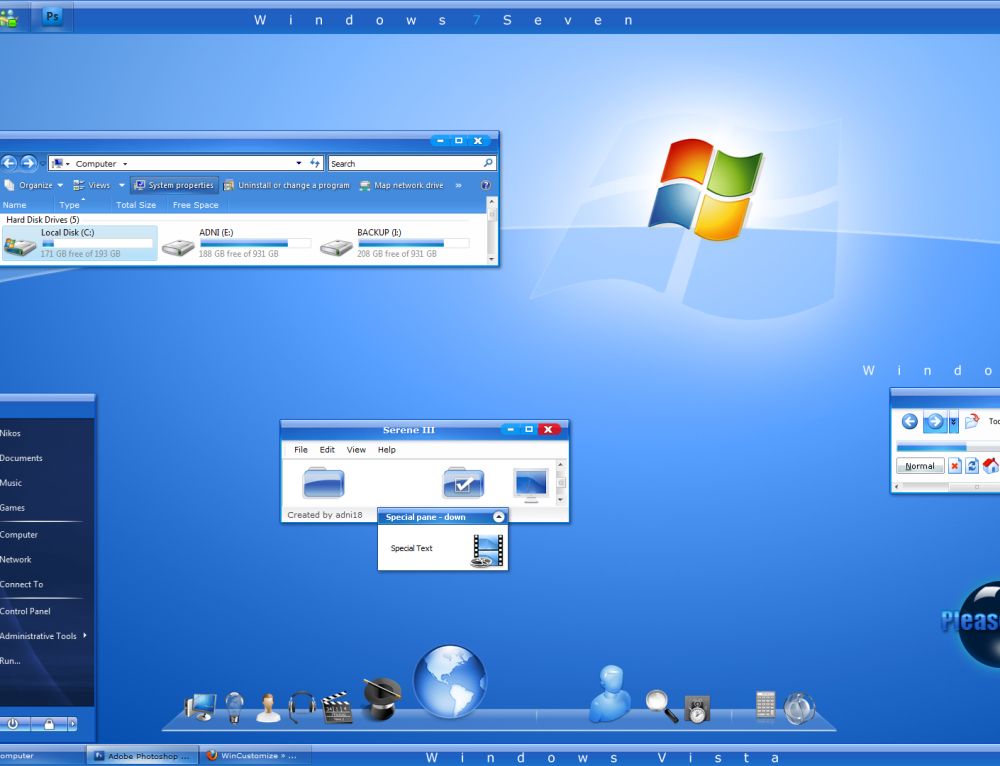Open the magician top hat dock icon
The height and width of the screenshot is (766, 1000).
tap(381, 699)
